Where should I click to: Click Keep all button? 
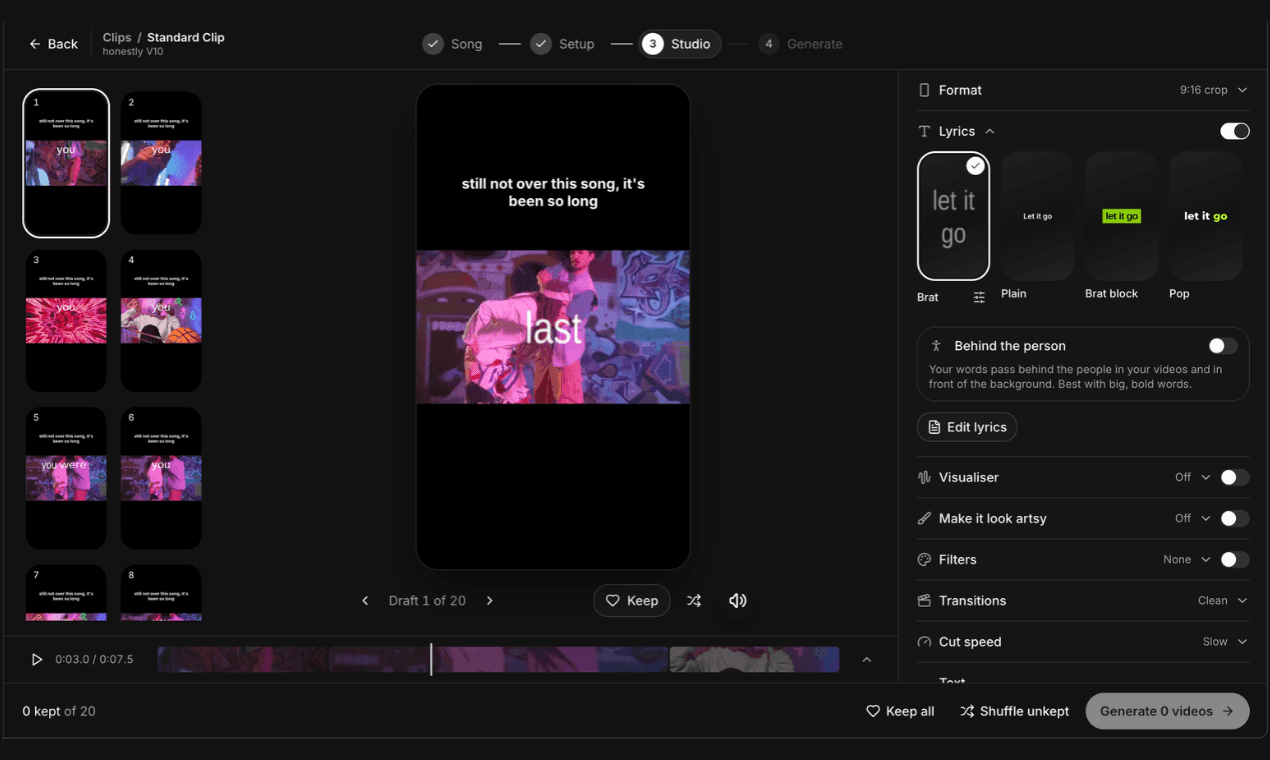(x=900, y=711)
